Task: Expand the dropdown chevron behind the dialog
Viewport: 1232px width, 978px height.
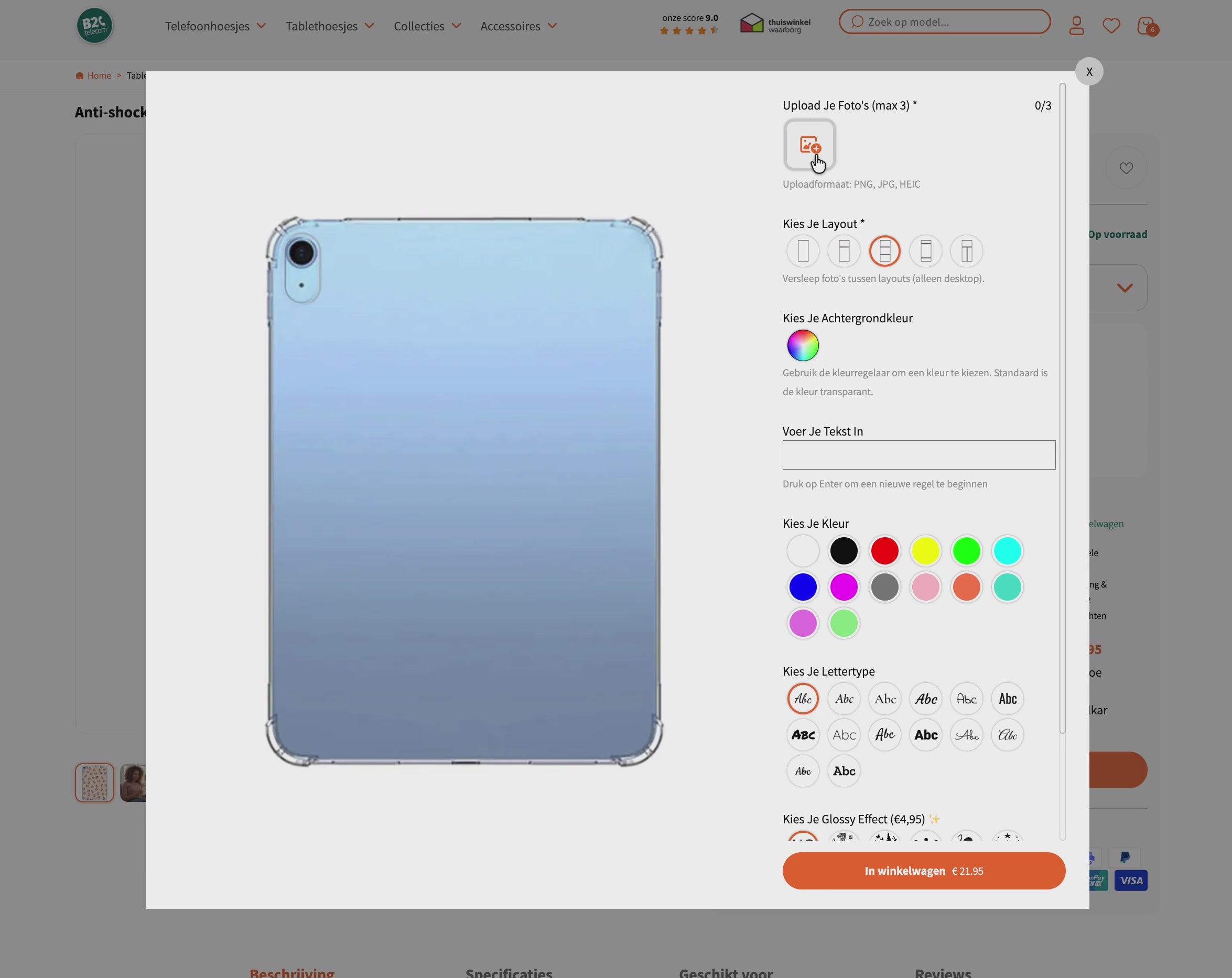Action: [1125, 288]
